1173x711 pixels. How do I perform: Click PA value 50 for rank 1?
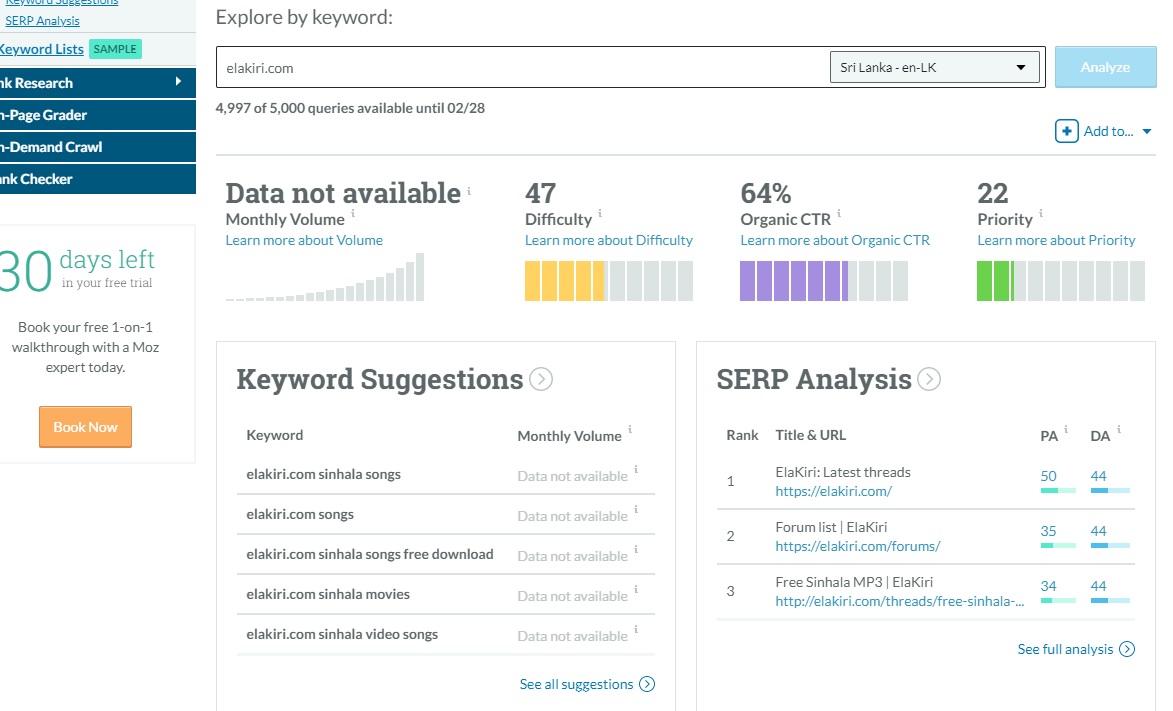click(1049, 476)
